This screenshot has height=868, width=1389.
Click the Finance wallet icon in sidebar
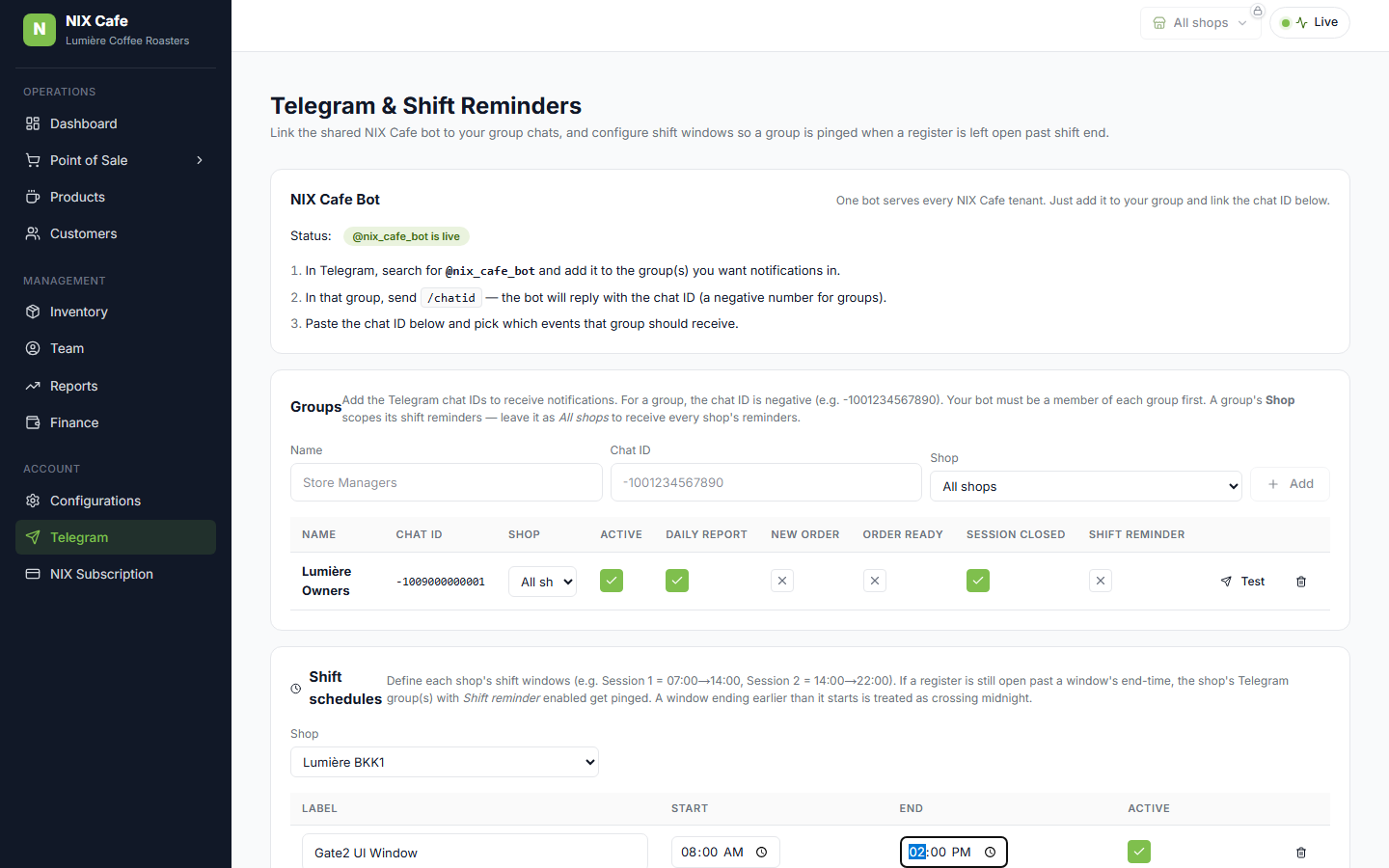[33, 422]
